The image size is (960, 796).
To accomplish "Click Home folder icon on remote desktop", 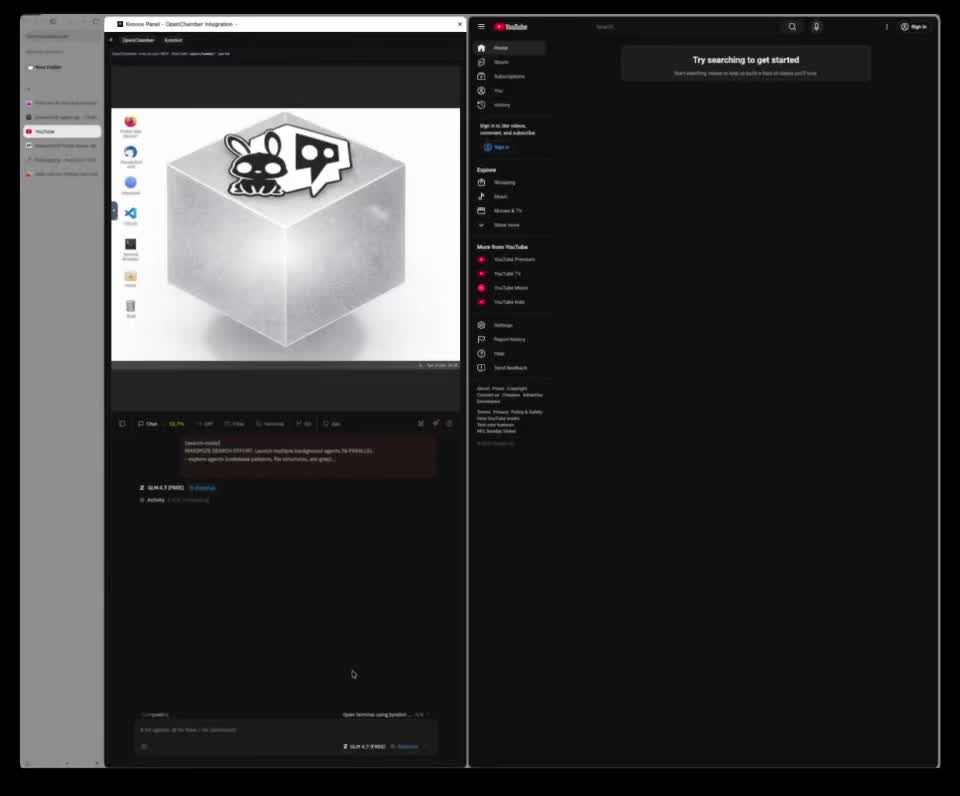I will coord(130,276).
